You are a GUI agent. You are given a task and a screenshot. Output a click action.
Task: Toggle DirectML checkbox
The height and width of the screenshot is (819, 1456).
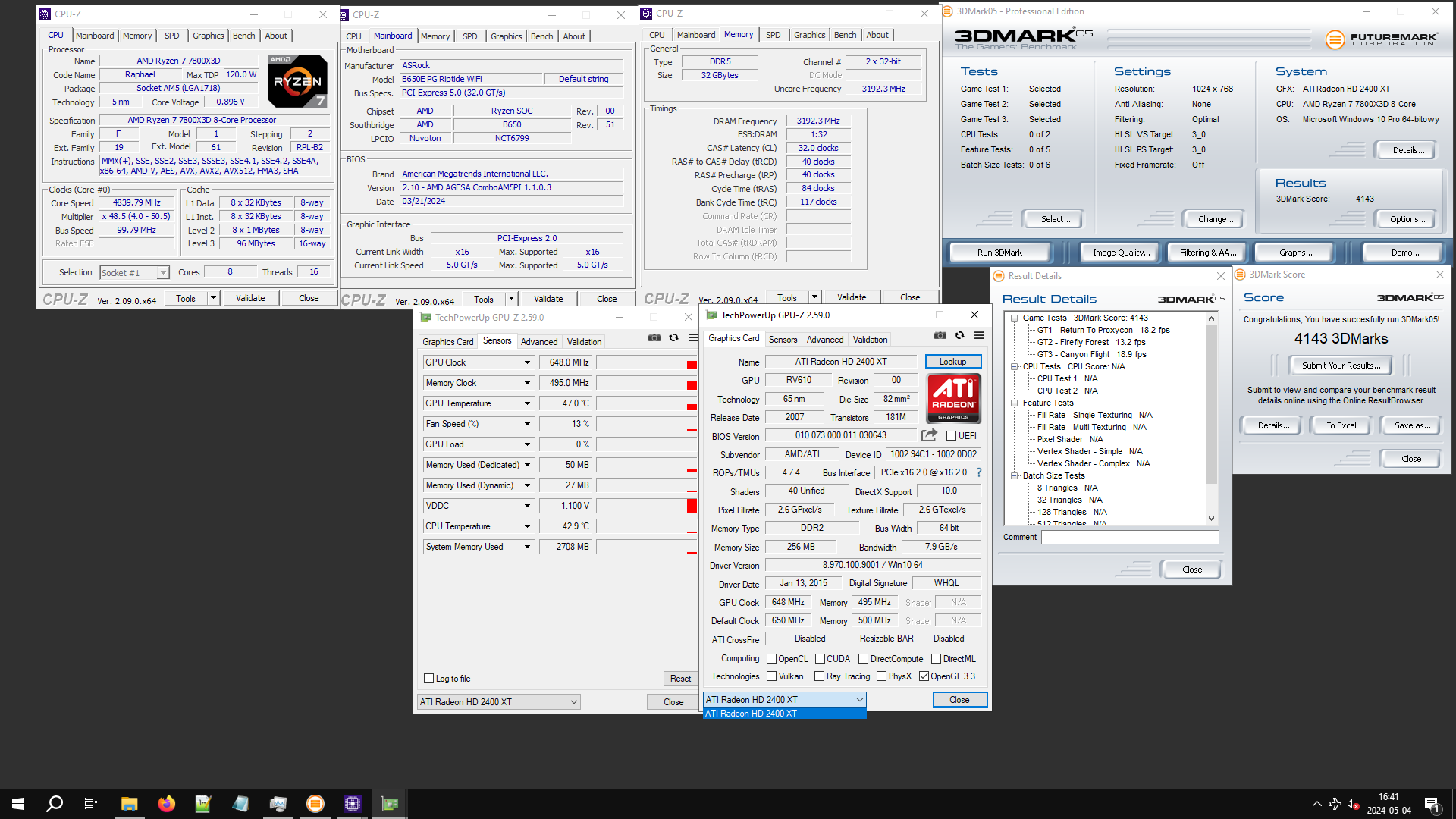936,659
